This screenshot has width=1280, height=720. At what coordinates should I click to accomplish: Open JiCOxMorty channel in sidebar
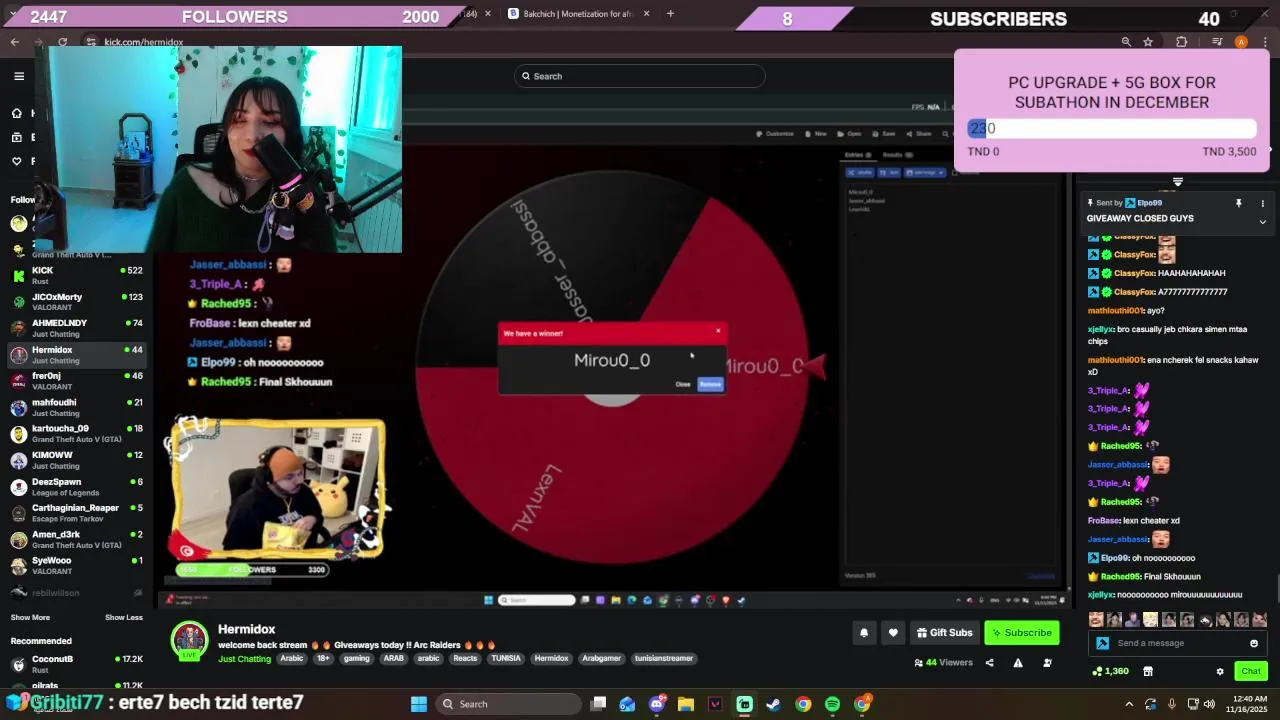(x=77, y=301)
